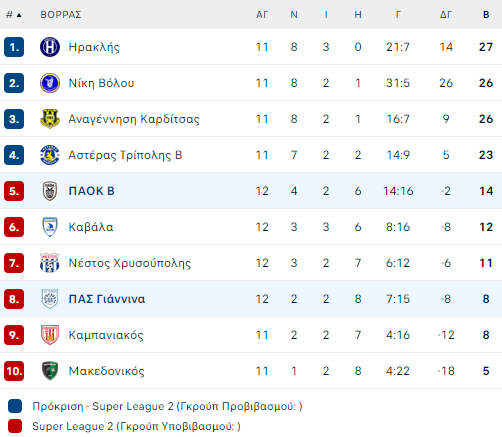Image resolution: width=502 pixels, height=437 pixels.
Task: Click the Αστέρας Τρίπολης Β logo
Action: 50,155
